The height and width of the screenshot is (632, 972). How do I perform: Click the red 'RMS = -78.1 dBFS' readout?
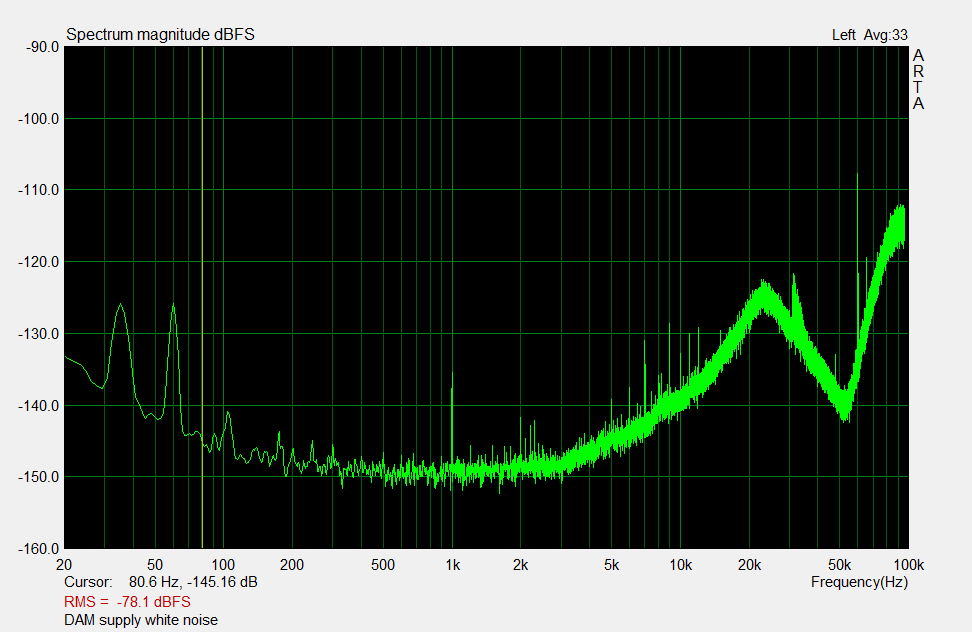(x=127, y=602)
